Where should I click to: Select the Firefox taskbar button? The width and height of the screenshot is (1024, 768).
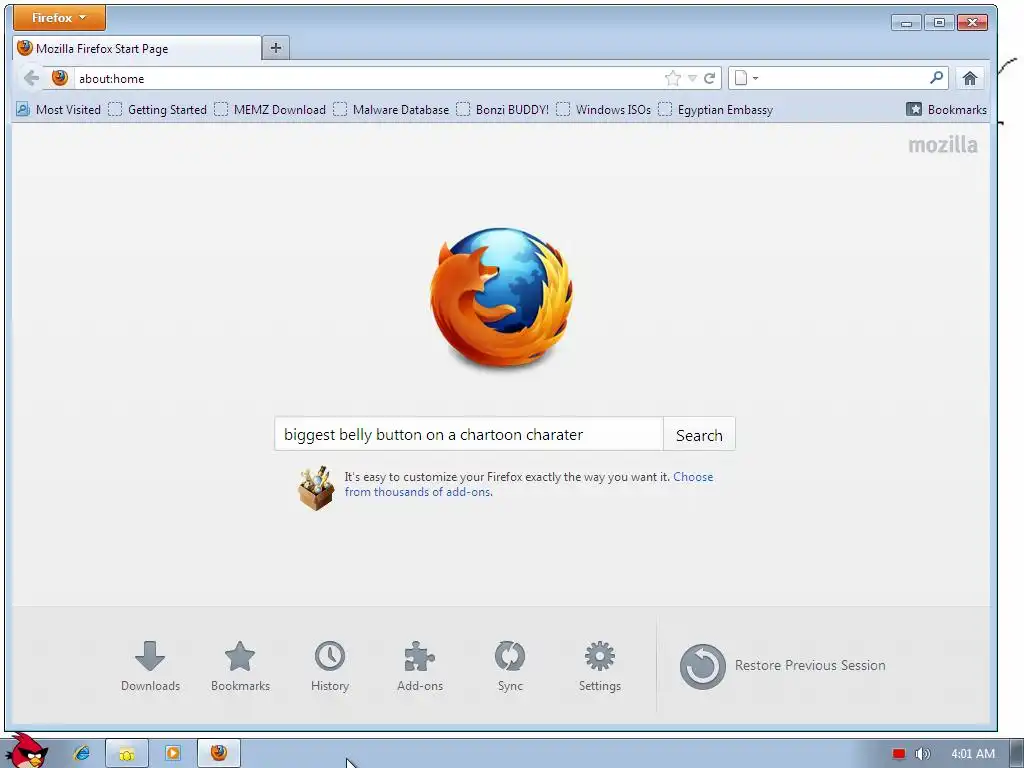pyautogui.click(x=219, y=753)
